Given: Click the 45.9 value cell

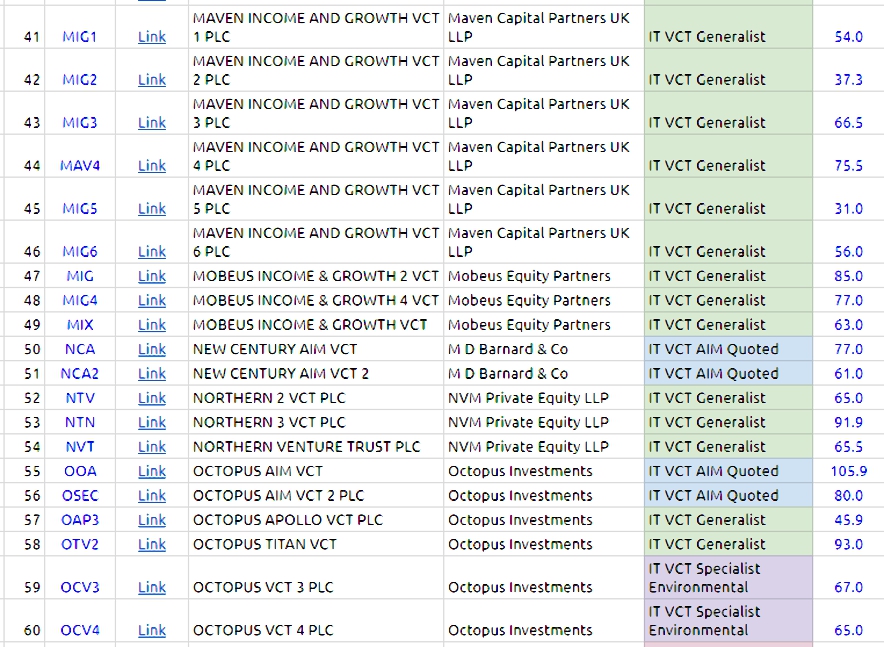Looking at the screenshot, I should click(x=848, y=520).
